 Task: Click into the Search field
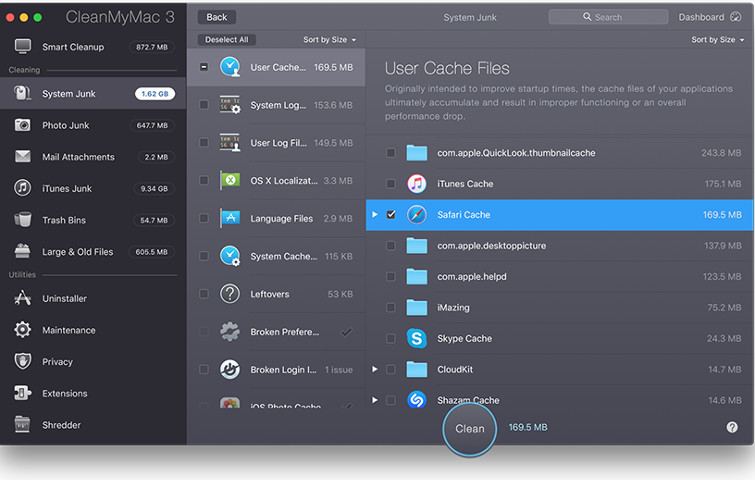[608, 17]
